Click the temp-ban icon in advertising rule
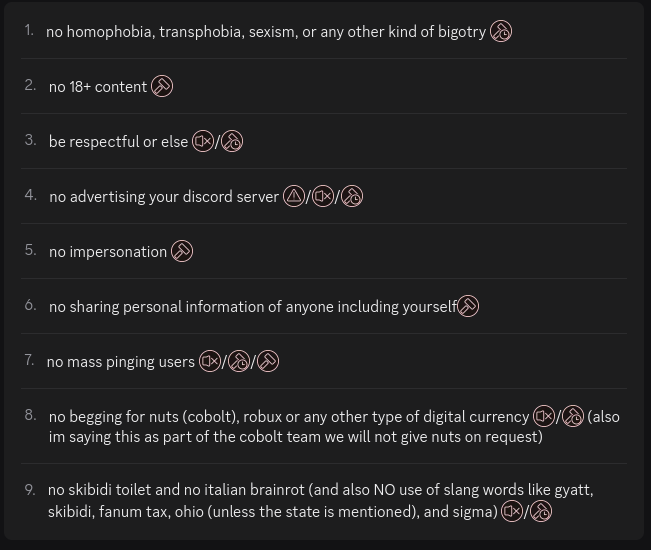This screenshot has width=651, height=550. 352,196
